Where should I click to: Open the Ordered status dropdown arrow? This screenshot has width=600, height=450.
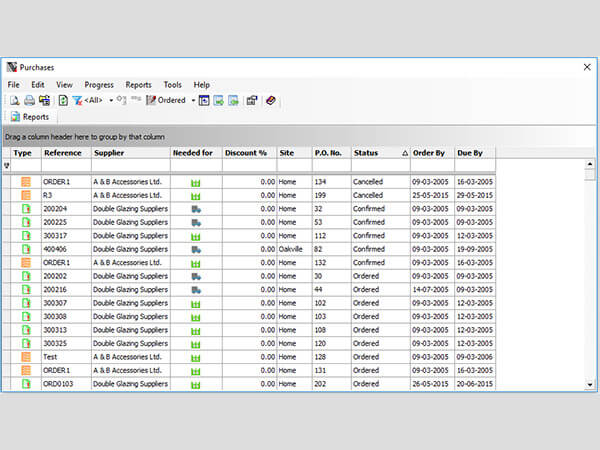pyautogui.click(x=192, y=100)
